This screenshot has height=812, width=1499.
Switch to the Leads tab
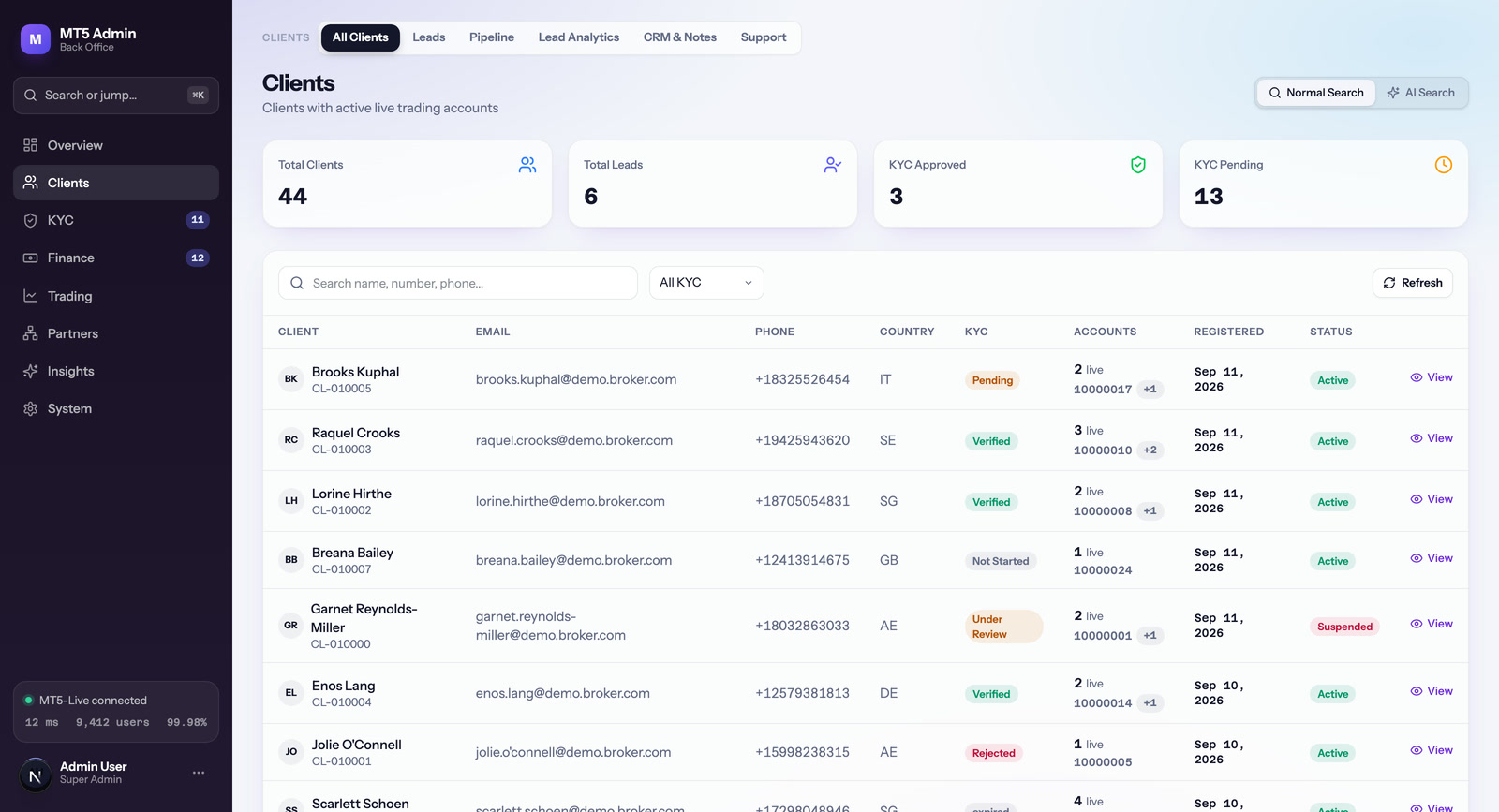[x=429, y=37]
